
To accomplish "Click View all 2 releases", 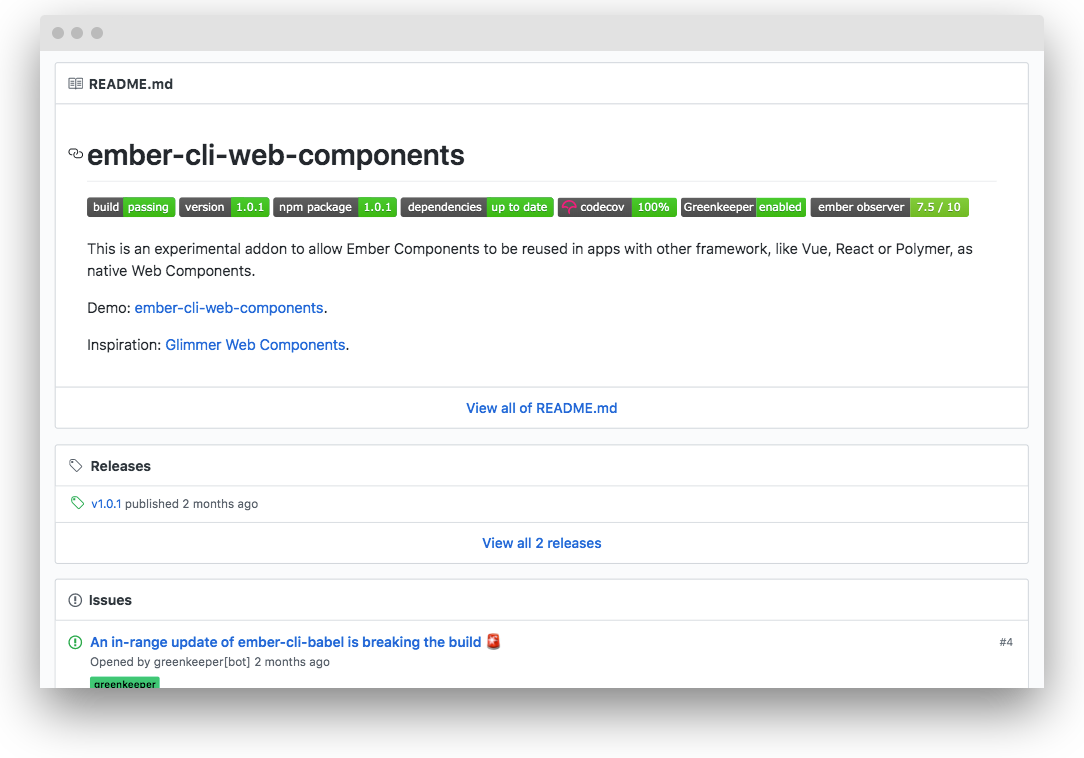I will tap(541, 543).
